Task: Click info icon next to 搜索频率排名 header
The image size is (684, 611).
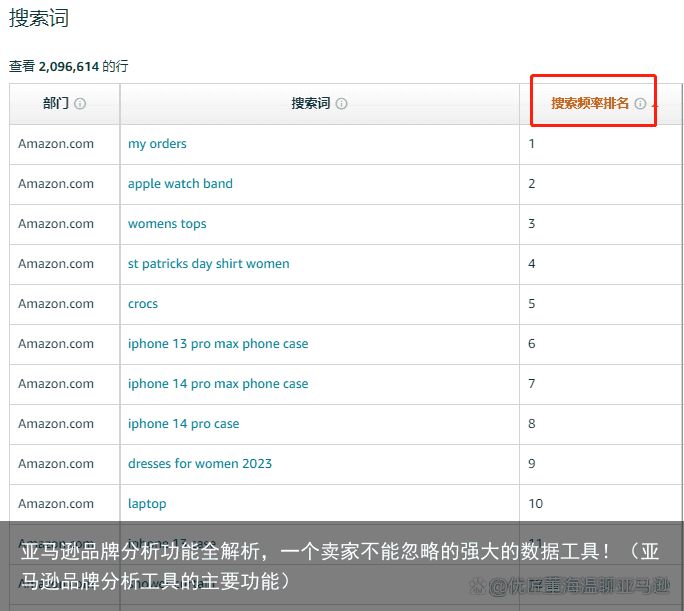Action: pyautogui.click(x=640, y=104)
